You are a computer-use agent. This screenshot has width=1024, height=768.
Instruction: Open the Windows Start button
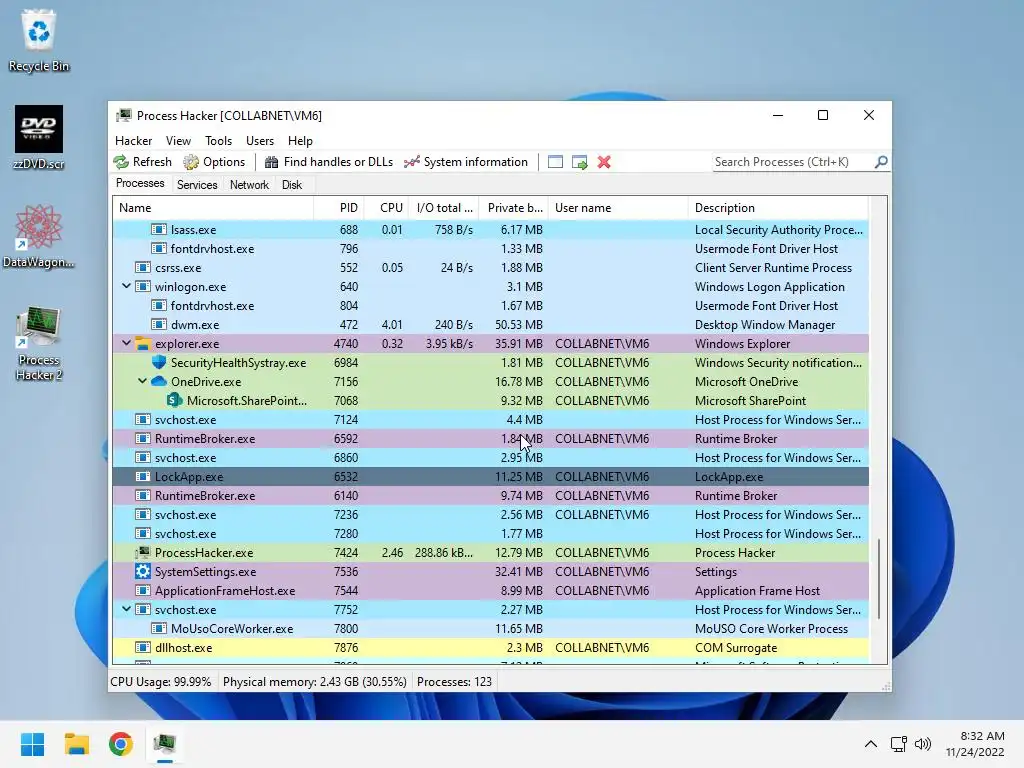[x=32, y=744]
